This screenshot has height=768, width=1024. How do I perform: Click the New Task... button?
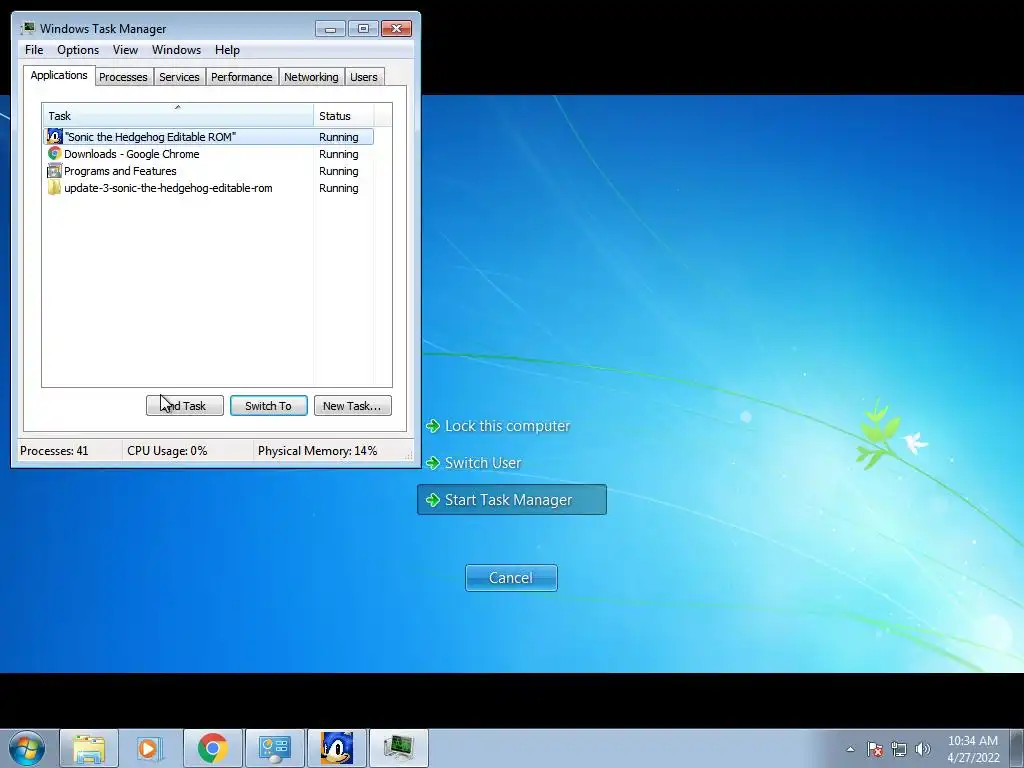353,406
